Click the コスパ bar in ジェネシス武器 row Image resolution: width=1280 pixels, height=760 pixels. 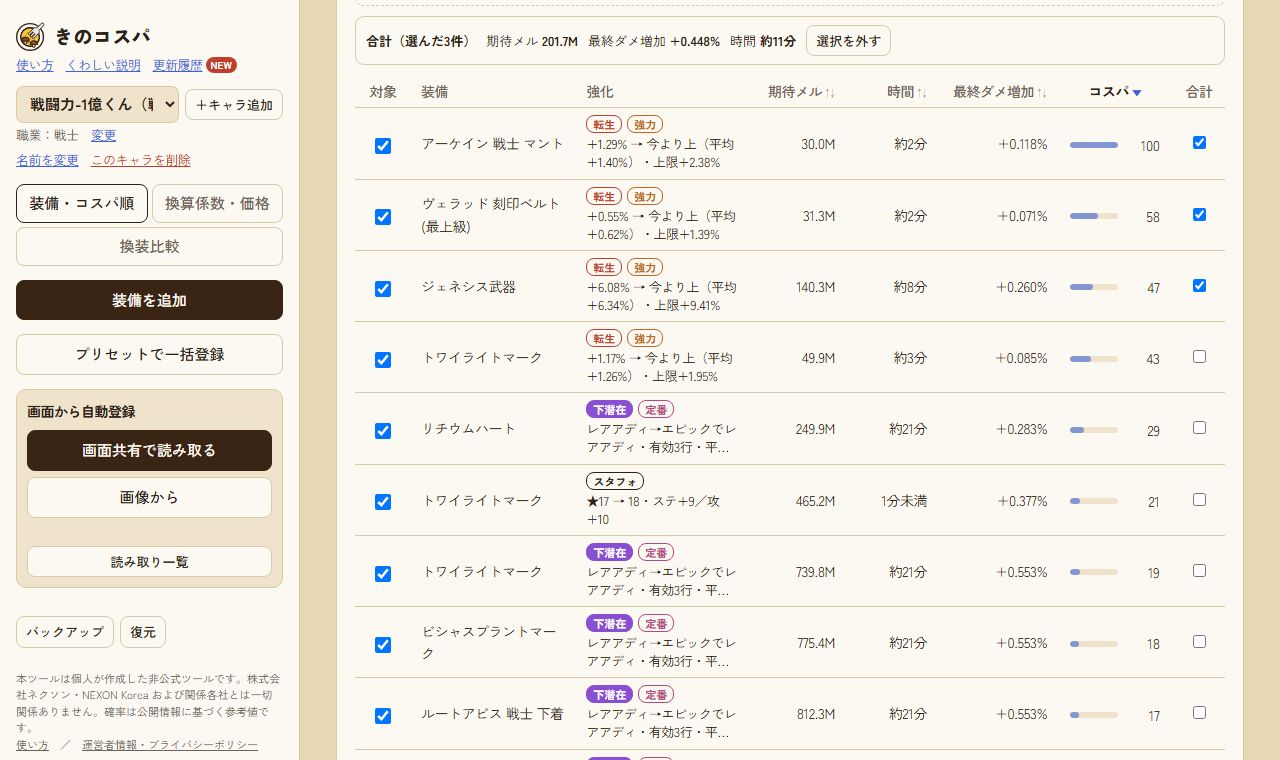[x=1094, y=287]
